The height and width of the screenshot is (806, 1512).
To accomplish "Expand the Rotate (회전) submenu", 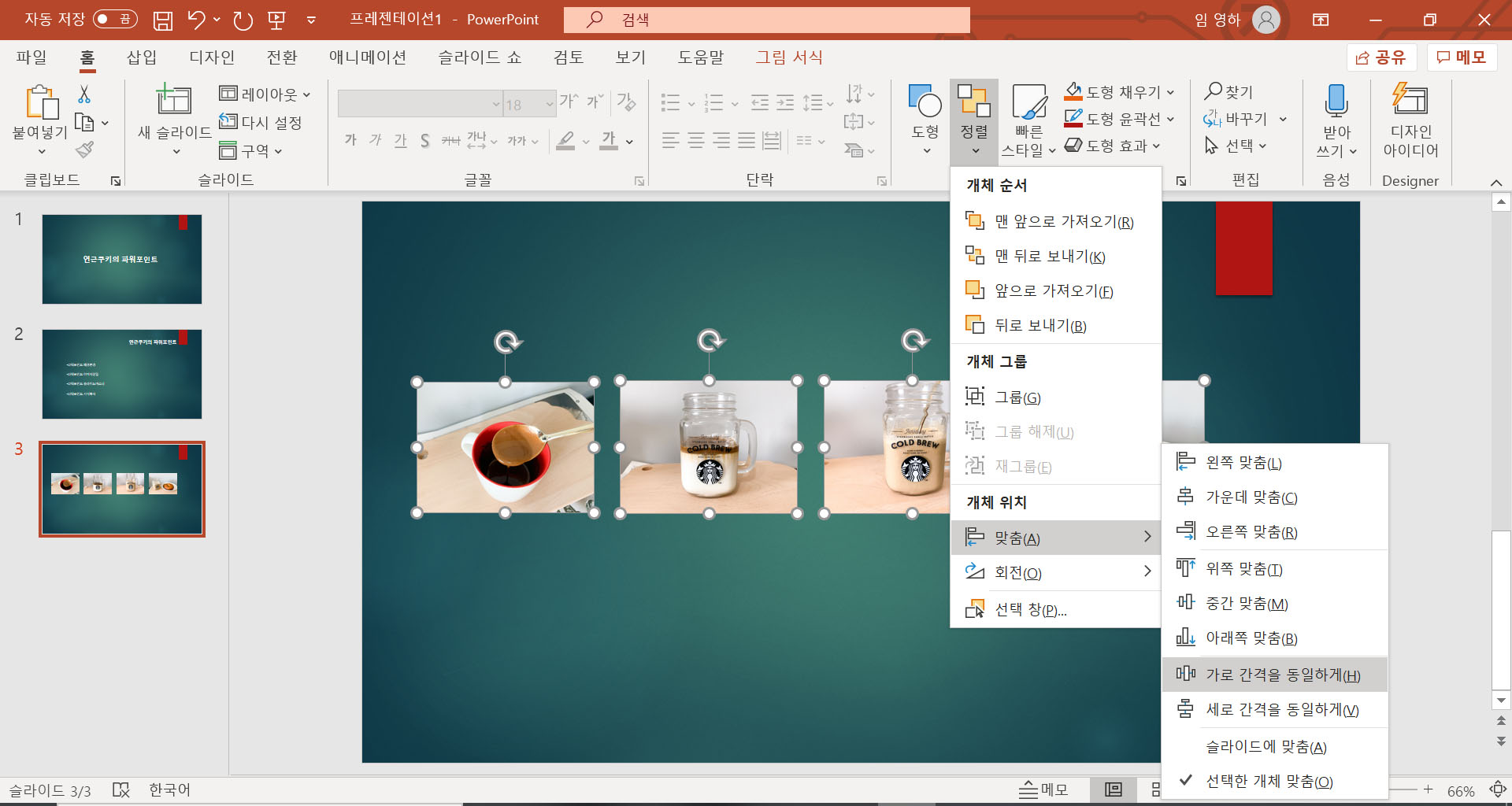I will [1055, 572].
